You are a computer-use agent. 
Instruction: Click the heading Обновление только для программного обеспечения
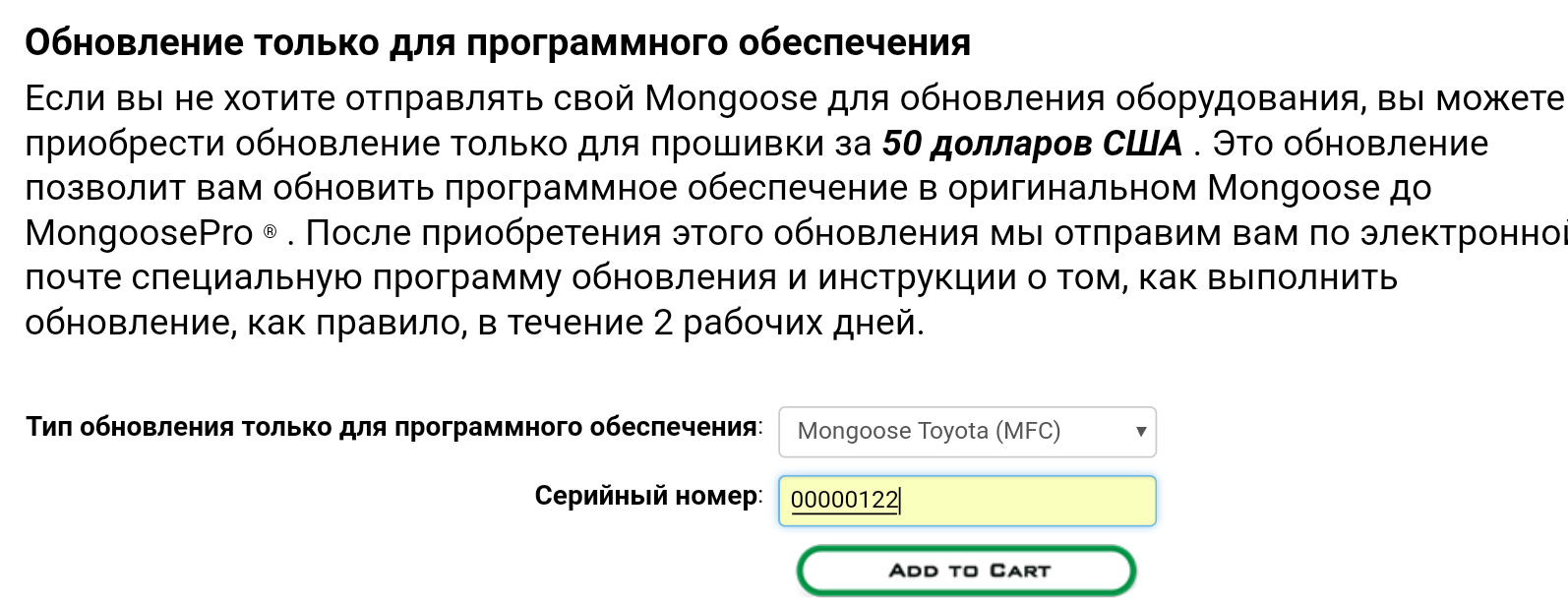497,43
